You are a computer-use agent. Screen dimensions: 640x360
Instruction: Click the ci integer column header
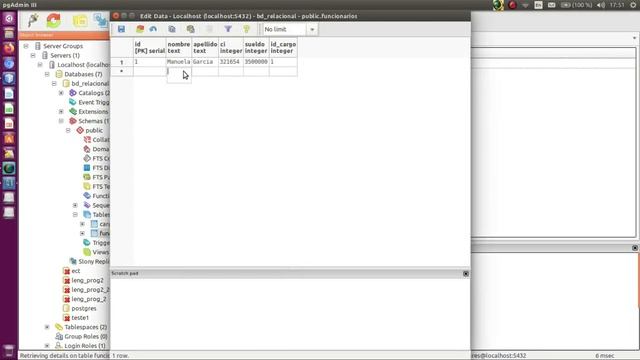tap(231, 47)
